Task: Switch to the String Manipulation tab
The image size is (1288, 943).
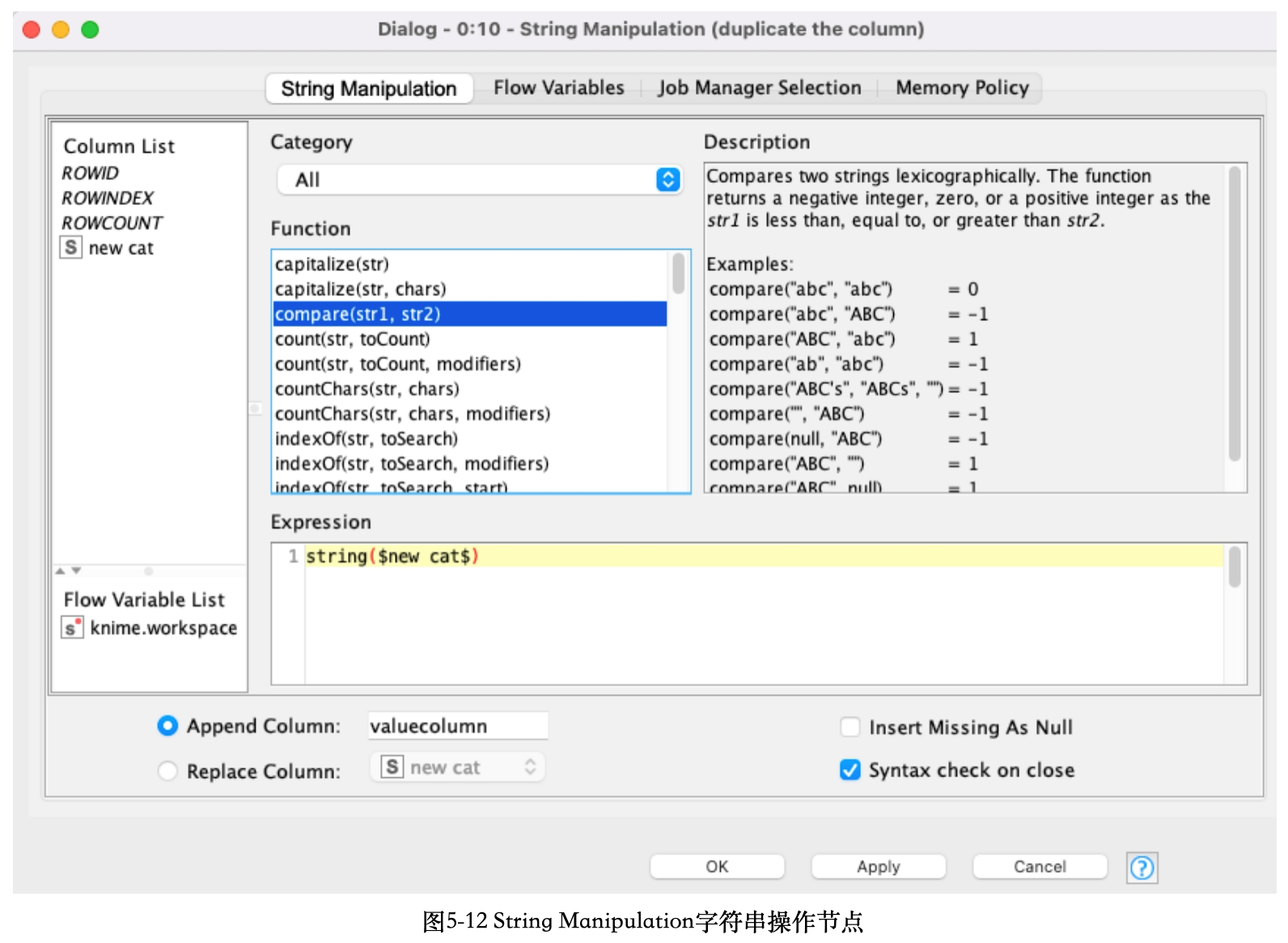Action: pyautogui.click(x=369, y=88)
